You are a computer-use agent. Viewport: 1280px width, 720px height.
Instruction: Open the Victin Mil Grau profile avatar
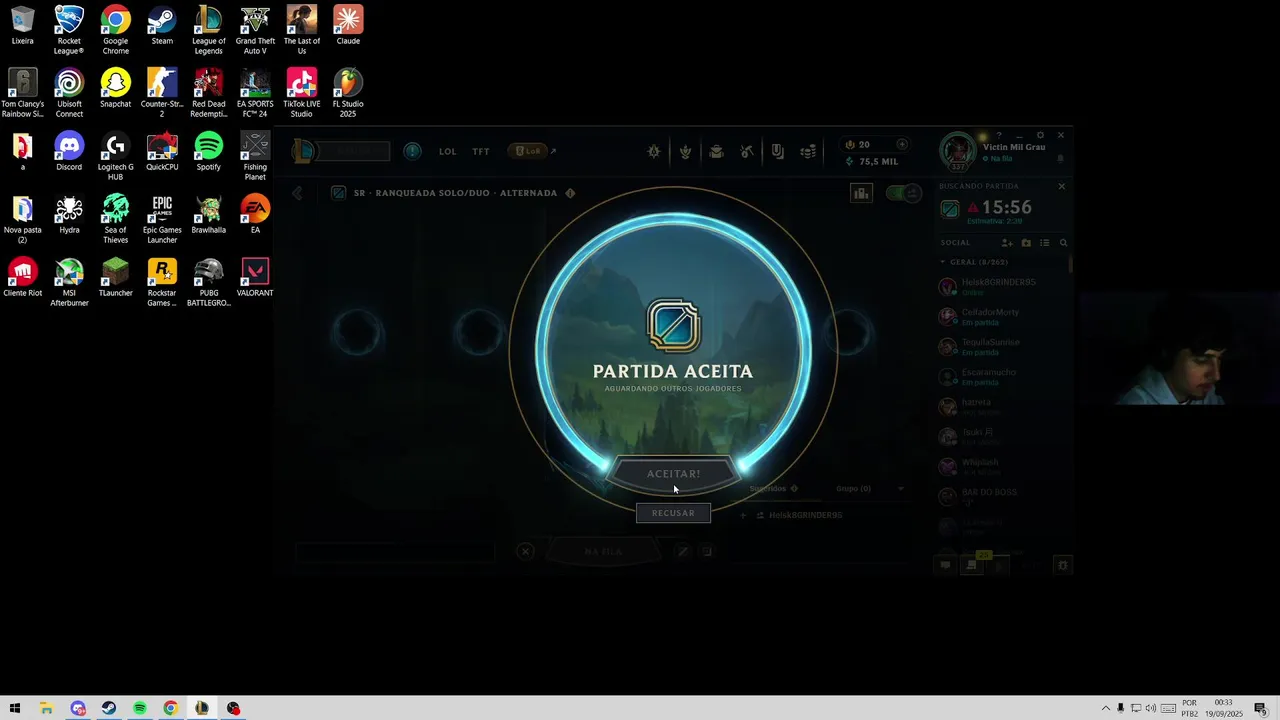(x=958, y=151)
